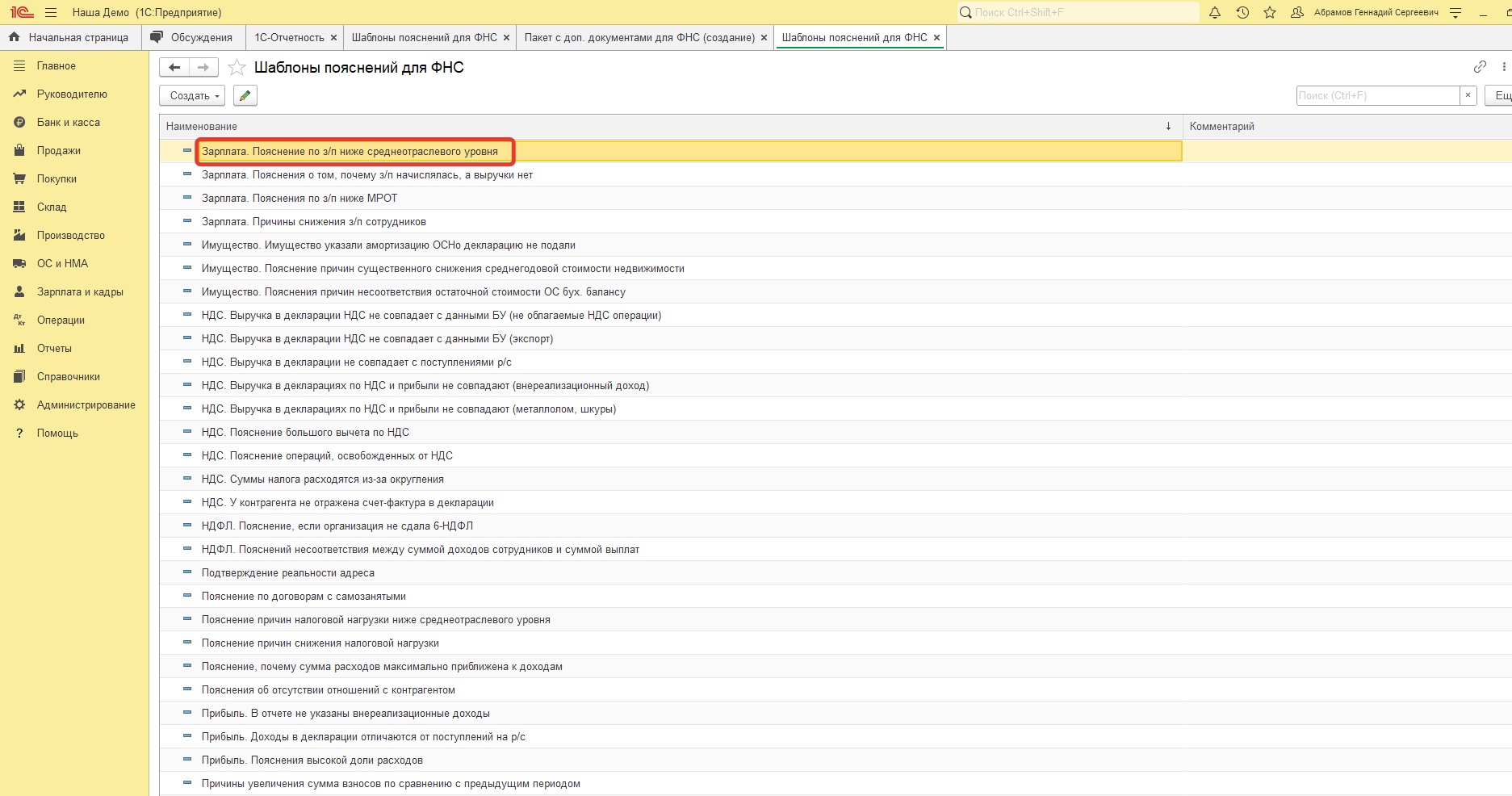
Task: Add this list to favorites star
Action: tap(237, 68)
